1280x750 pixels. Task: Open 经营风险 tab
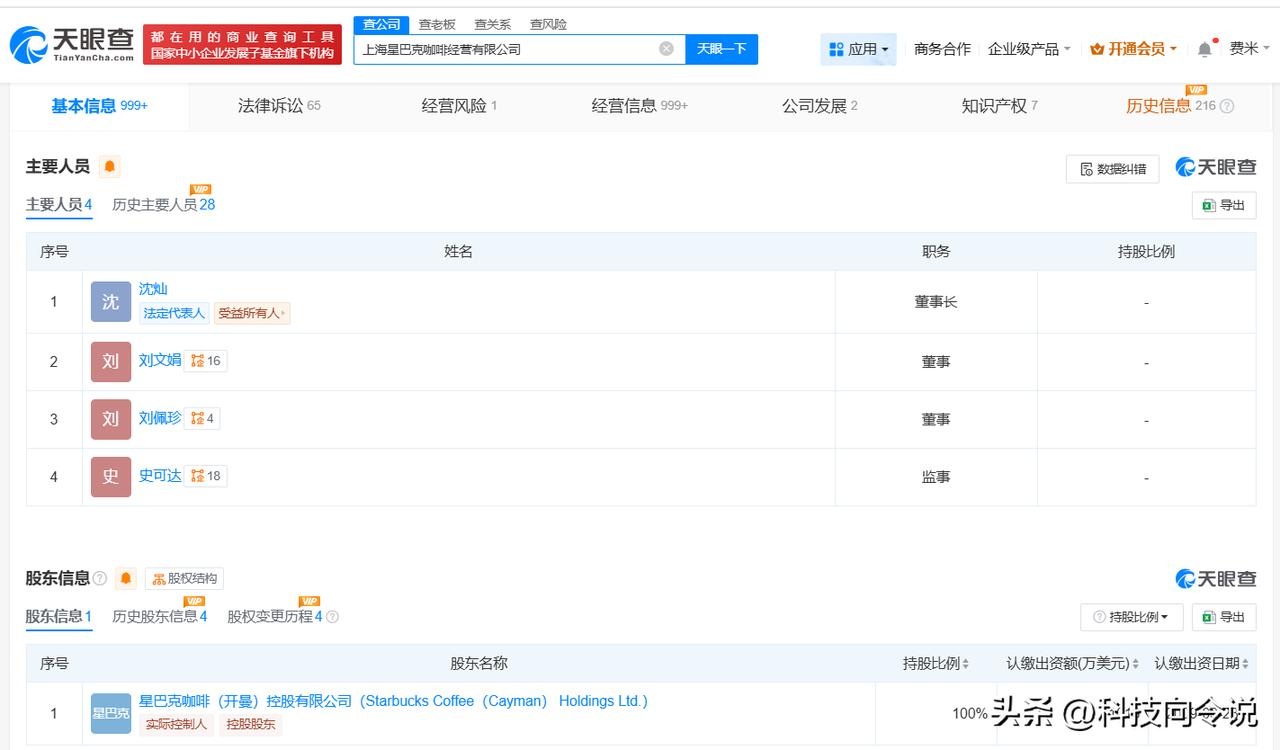point(459,106)
